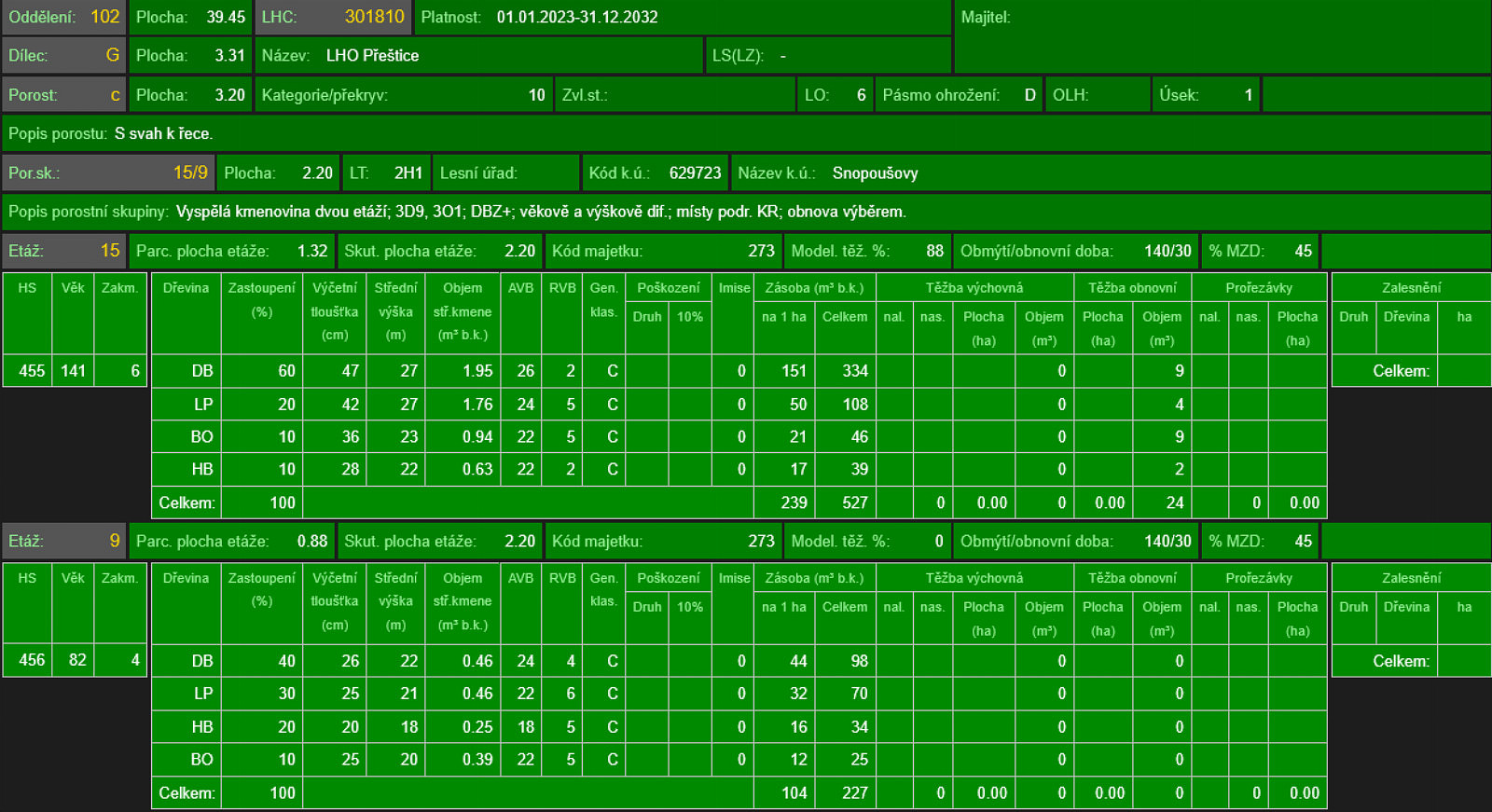Click Věk value 141
1492x812 pixels.
point(74,371)
